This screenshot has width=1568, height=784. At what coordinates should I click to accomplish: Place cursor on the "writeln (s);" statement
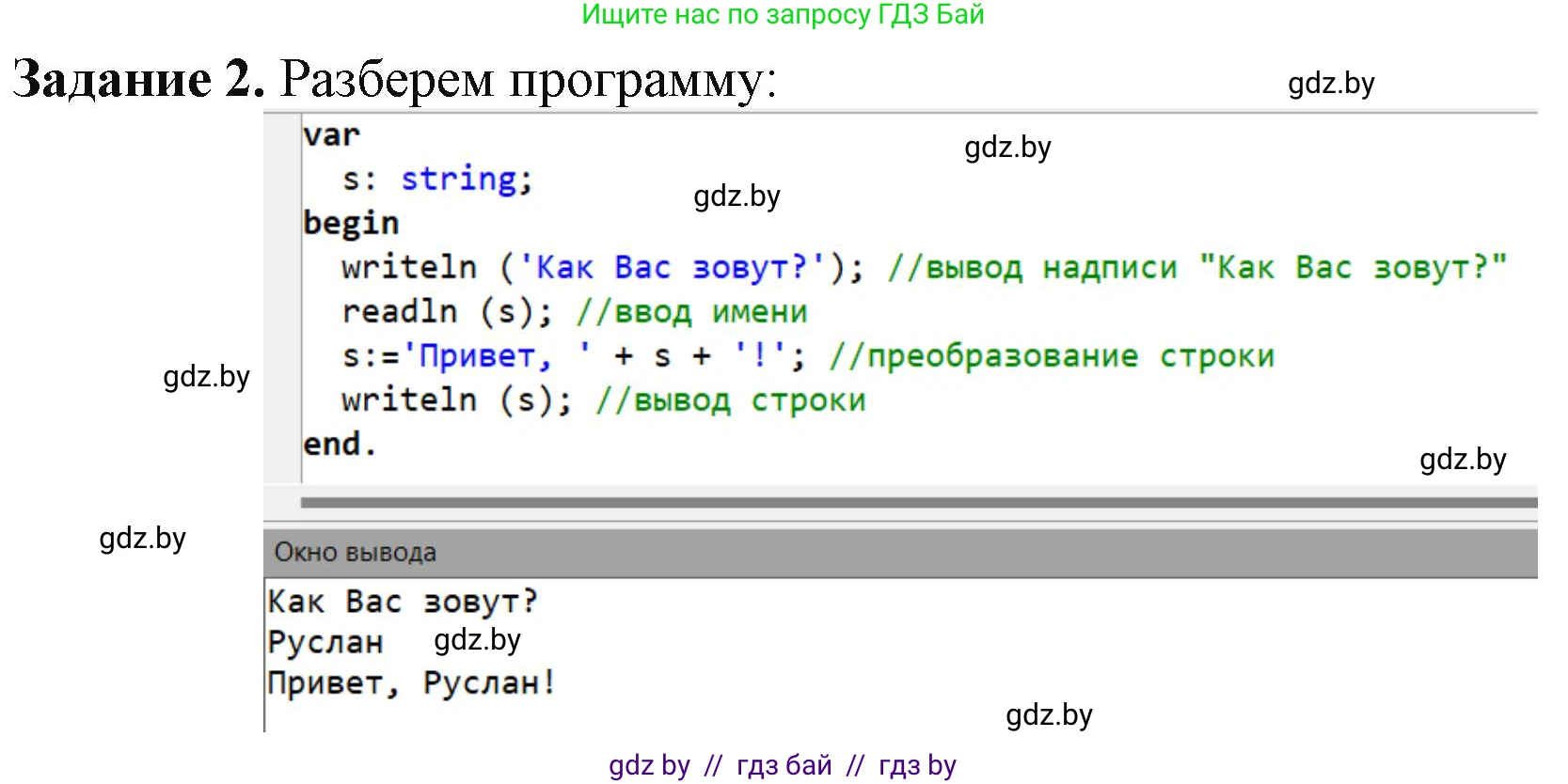pos(456,400)
